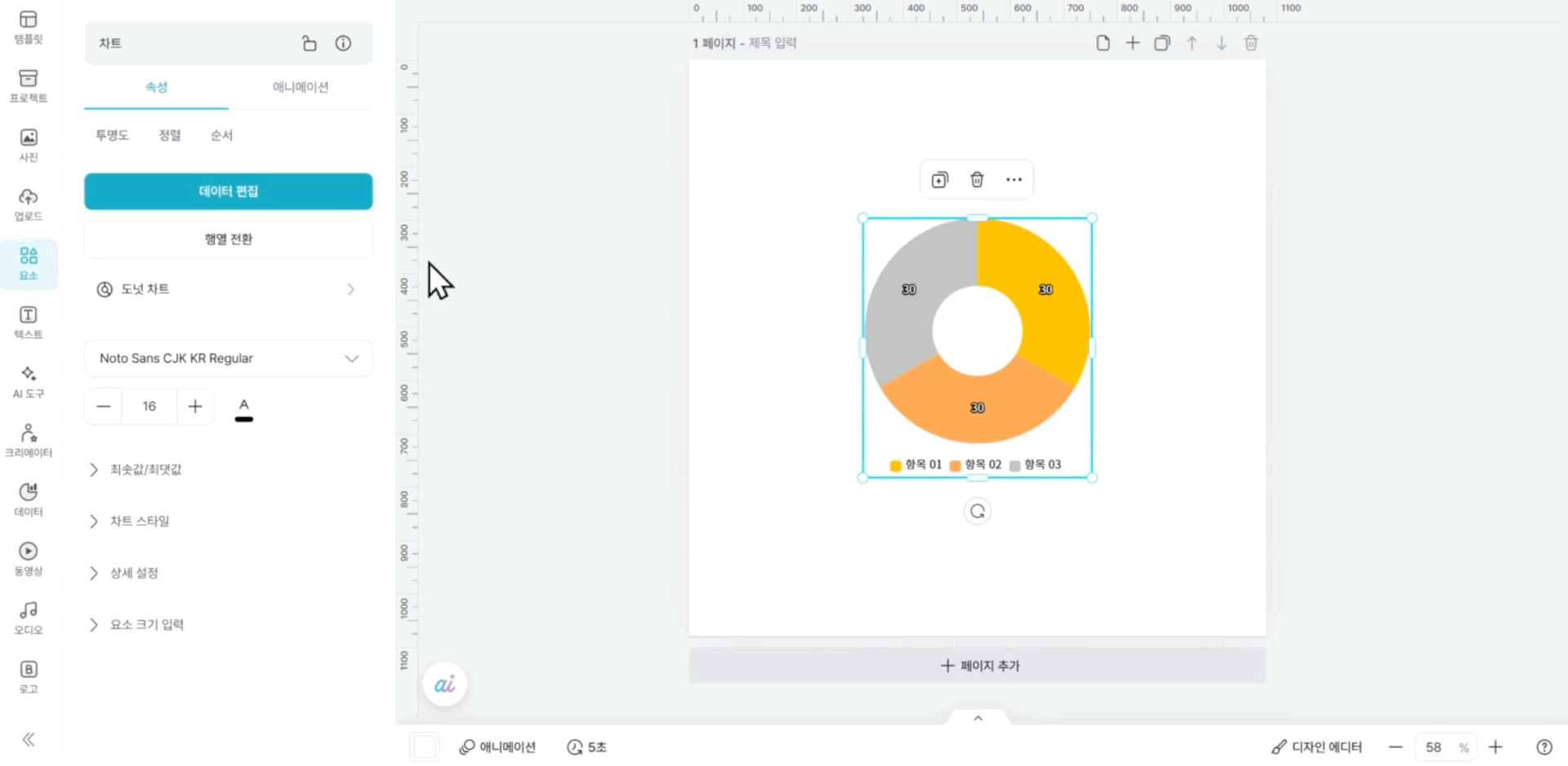The width and height of the screenshot is (1568, 766).
Task: Select the 정렬 option
Action: [170, 136]
